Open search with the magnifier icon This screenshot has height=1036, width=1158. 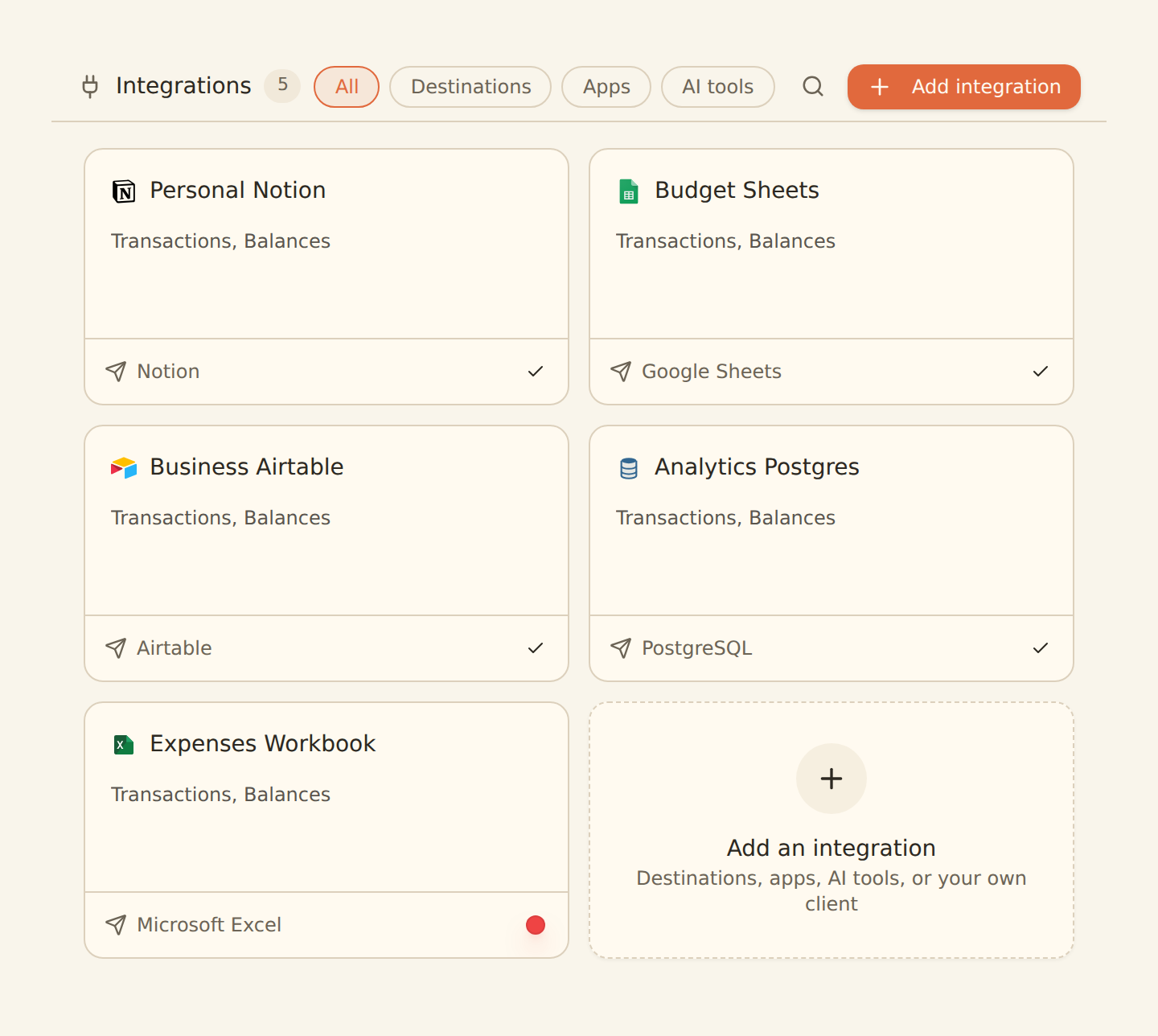coord(813,86)
